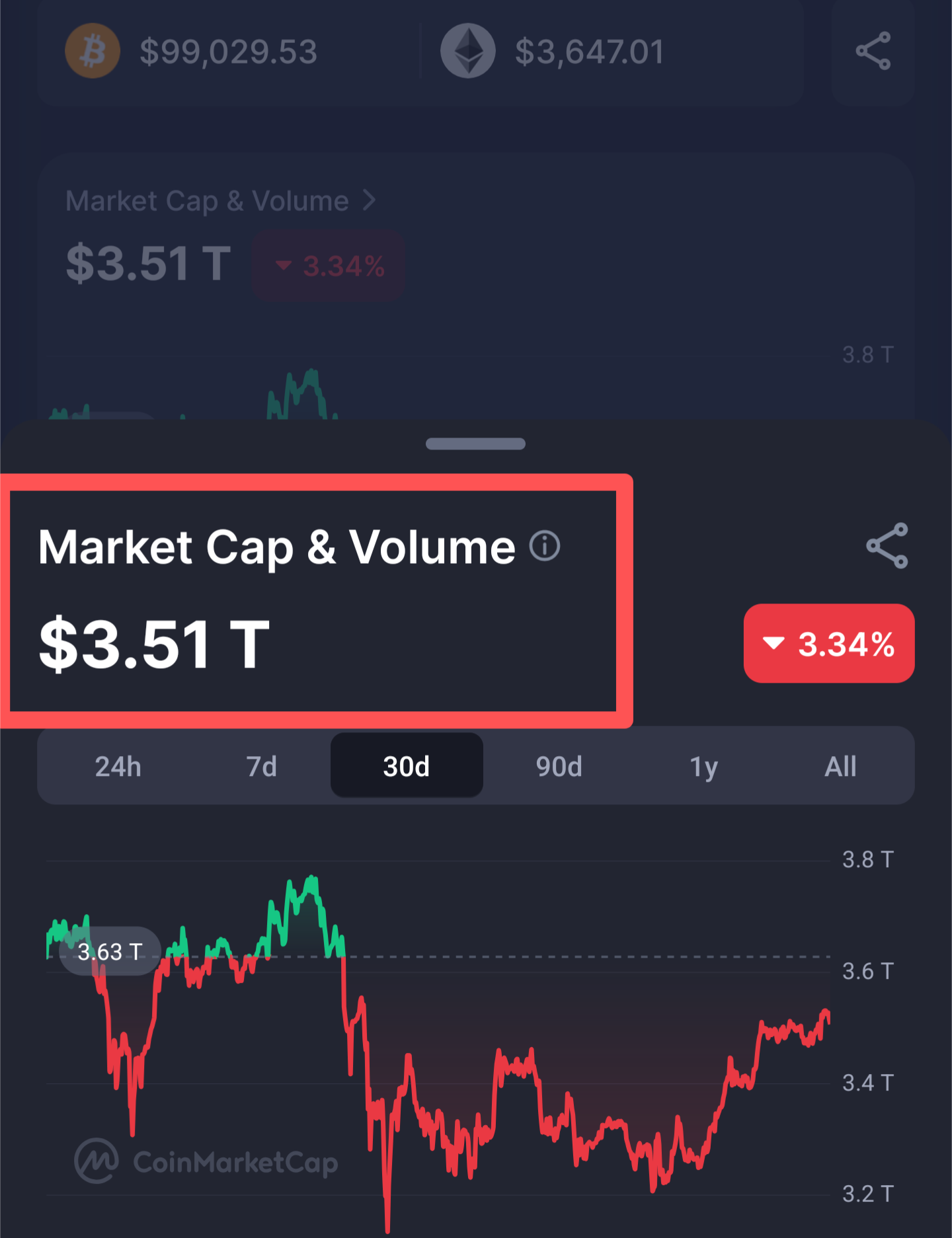952x1238 pixels.
Task: Select the 24h time range
Action: coord(118,767)
